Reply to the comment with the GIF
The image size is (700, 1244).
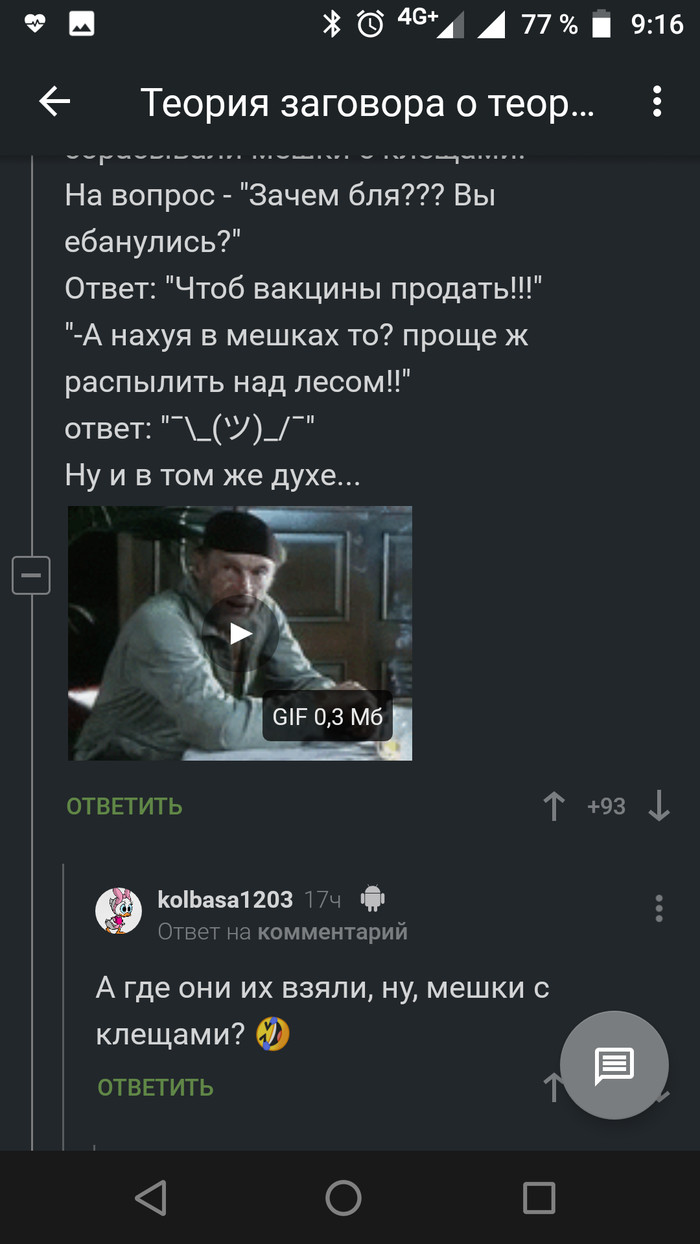click(x=125, y=806)
